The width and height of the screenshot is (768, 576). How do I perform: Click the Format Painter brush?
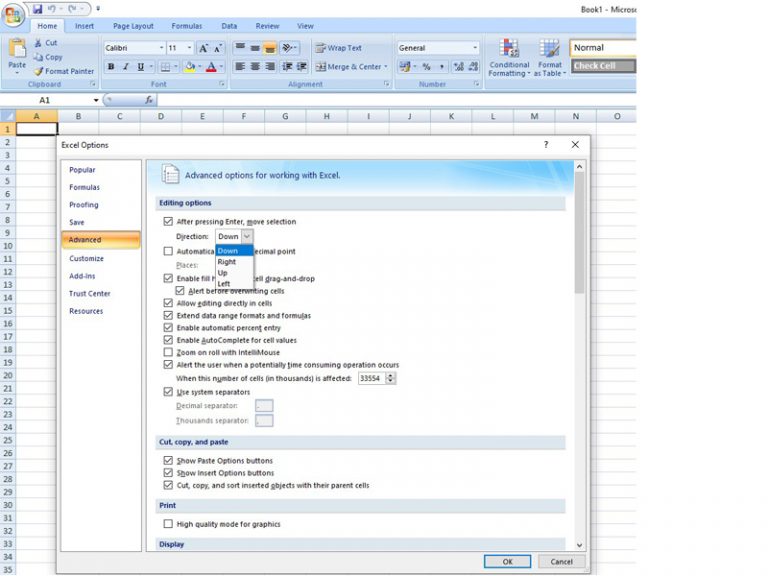click(39, 71)
